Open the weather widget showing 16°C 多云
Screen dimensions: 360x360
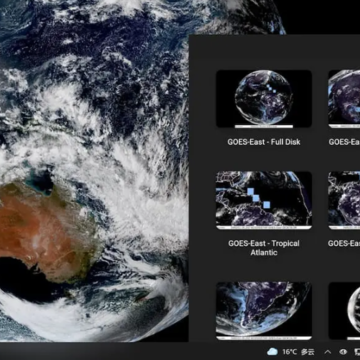(291, 352)
